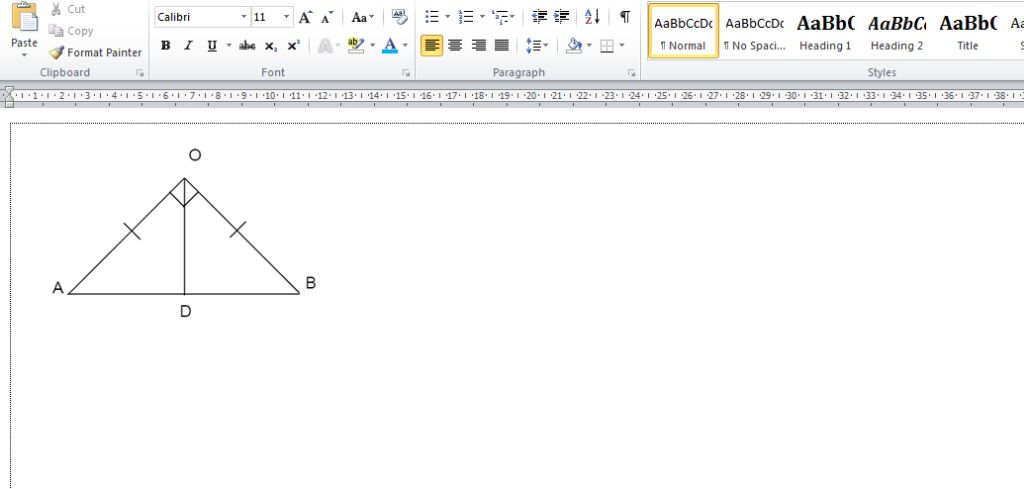Apply subscript formatting

point(270,45)
